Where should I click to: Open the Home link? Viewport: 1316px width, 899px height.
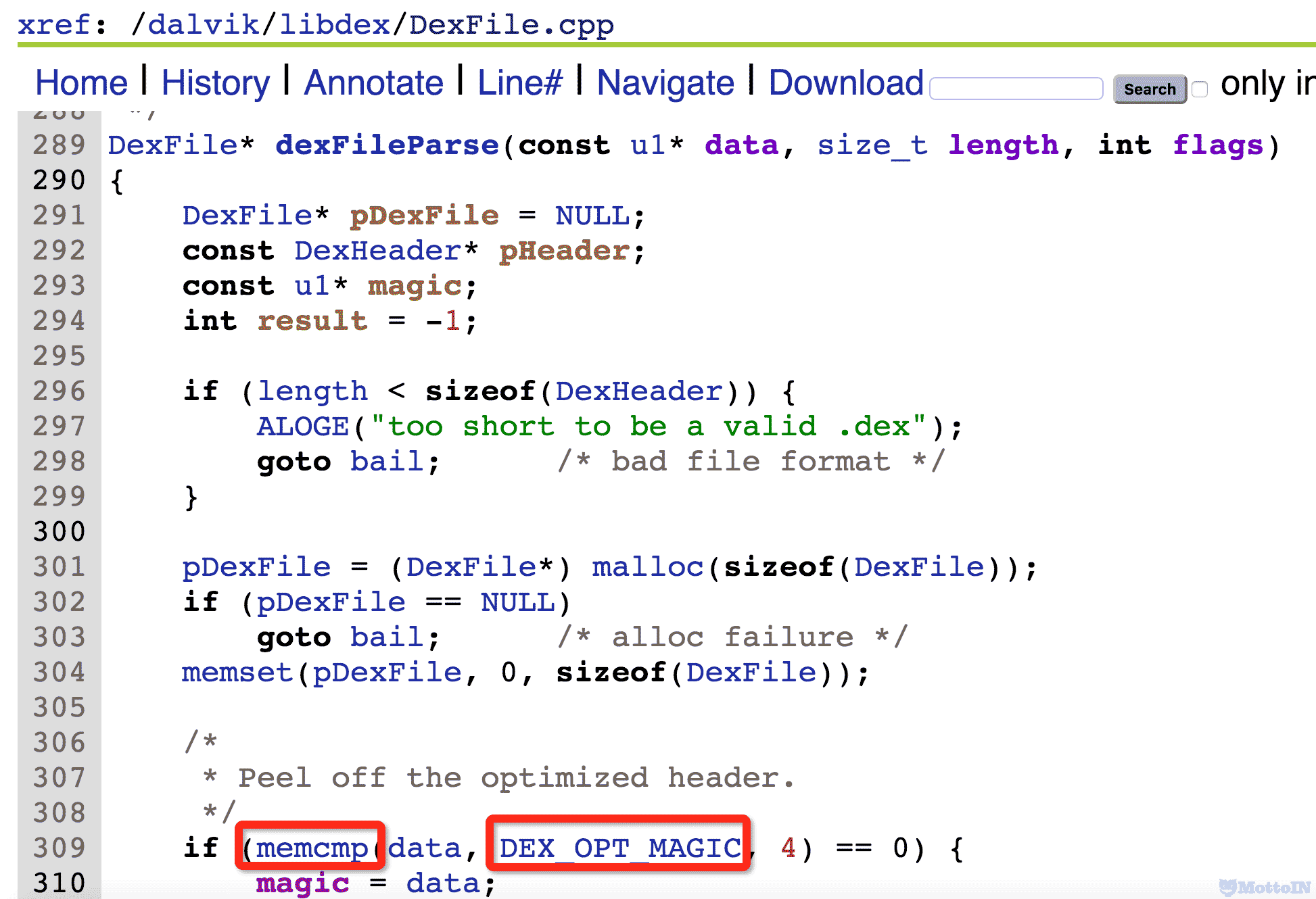81,83
